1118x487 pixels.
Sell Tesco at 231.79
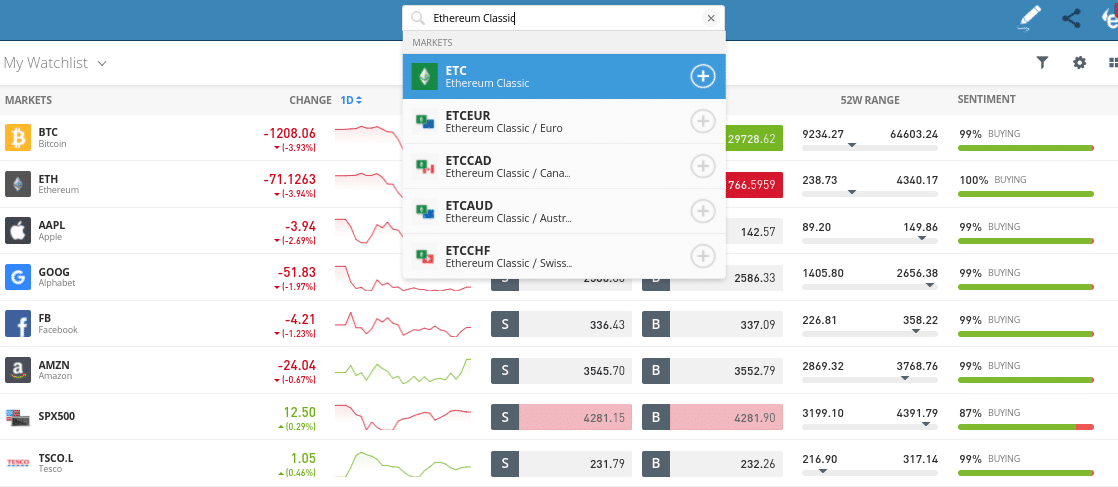[561, 463]
